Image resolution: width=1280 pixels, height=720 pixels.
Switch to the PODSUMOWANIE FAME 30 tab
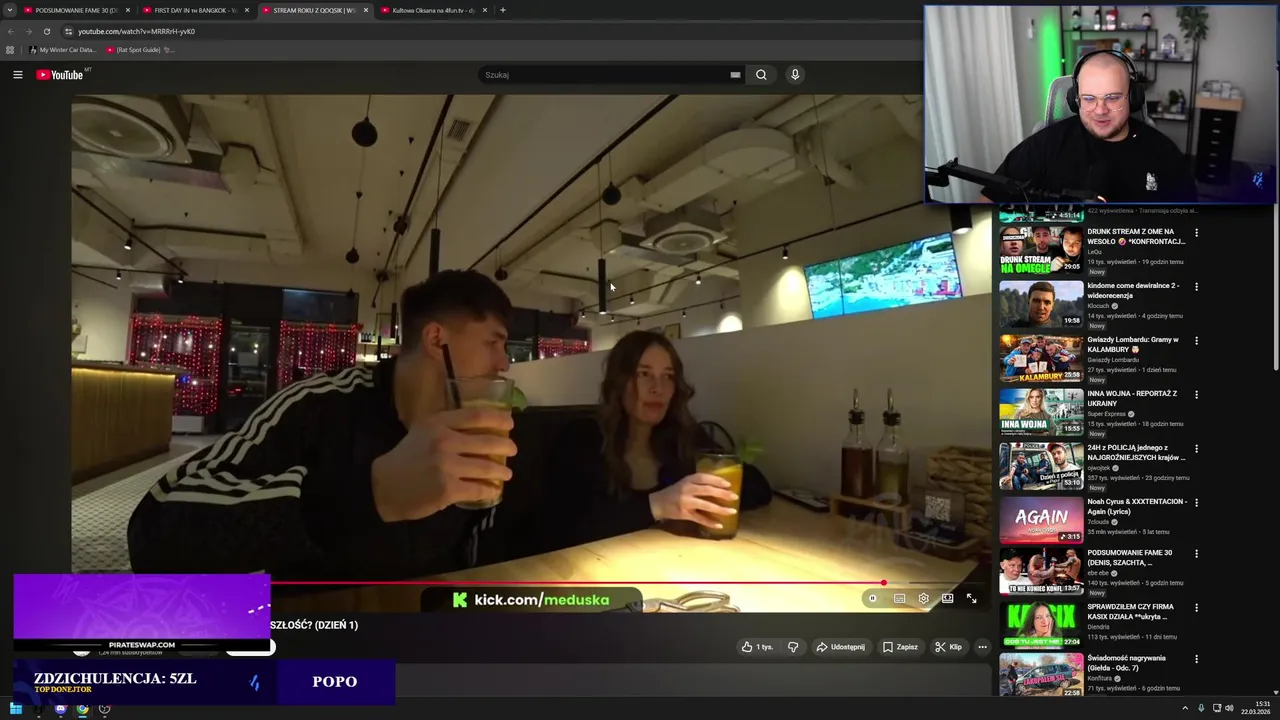point(75,10)
